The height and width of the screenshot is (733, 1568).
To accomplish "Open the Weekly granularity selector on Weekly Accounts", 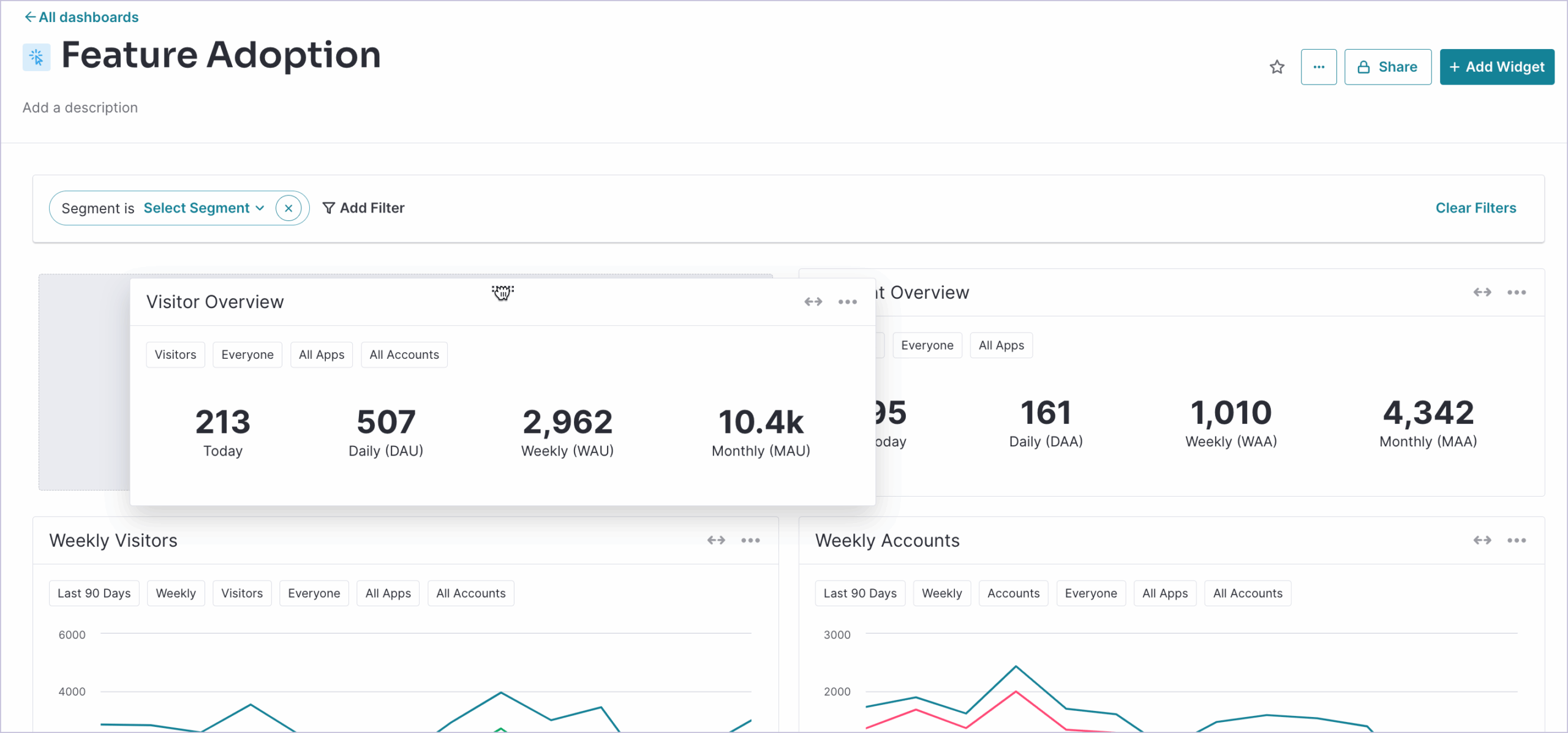I will point(942,593).
